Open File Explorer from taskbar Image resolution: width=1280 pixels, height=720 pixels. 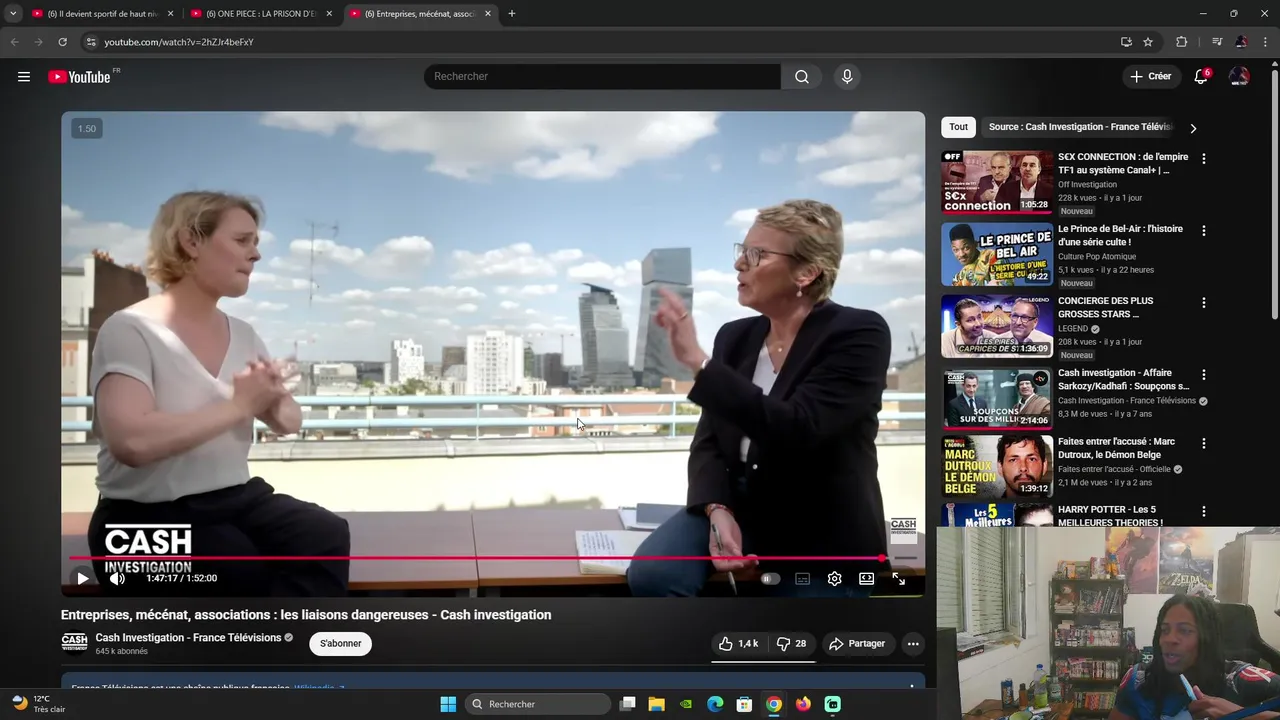(x=656, y=704)
